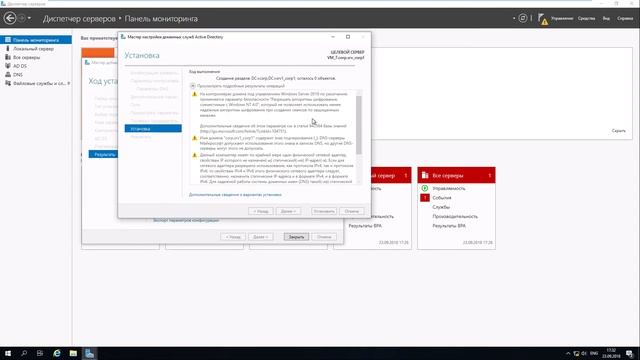The width and height of the screenshot is (640, 360).
Task: Open navigation history dropdown arrow
Action: pyautogui.click(x=29, y=18)
